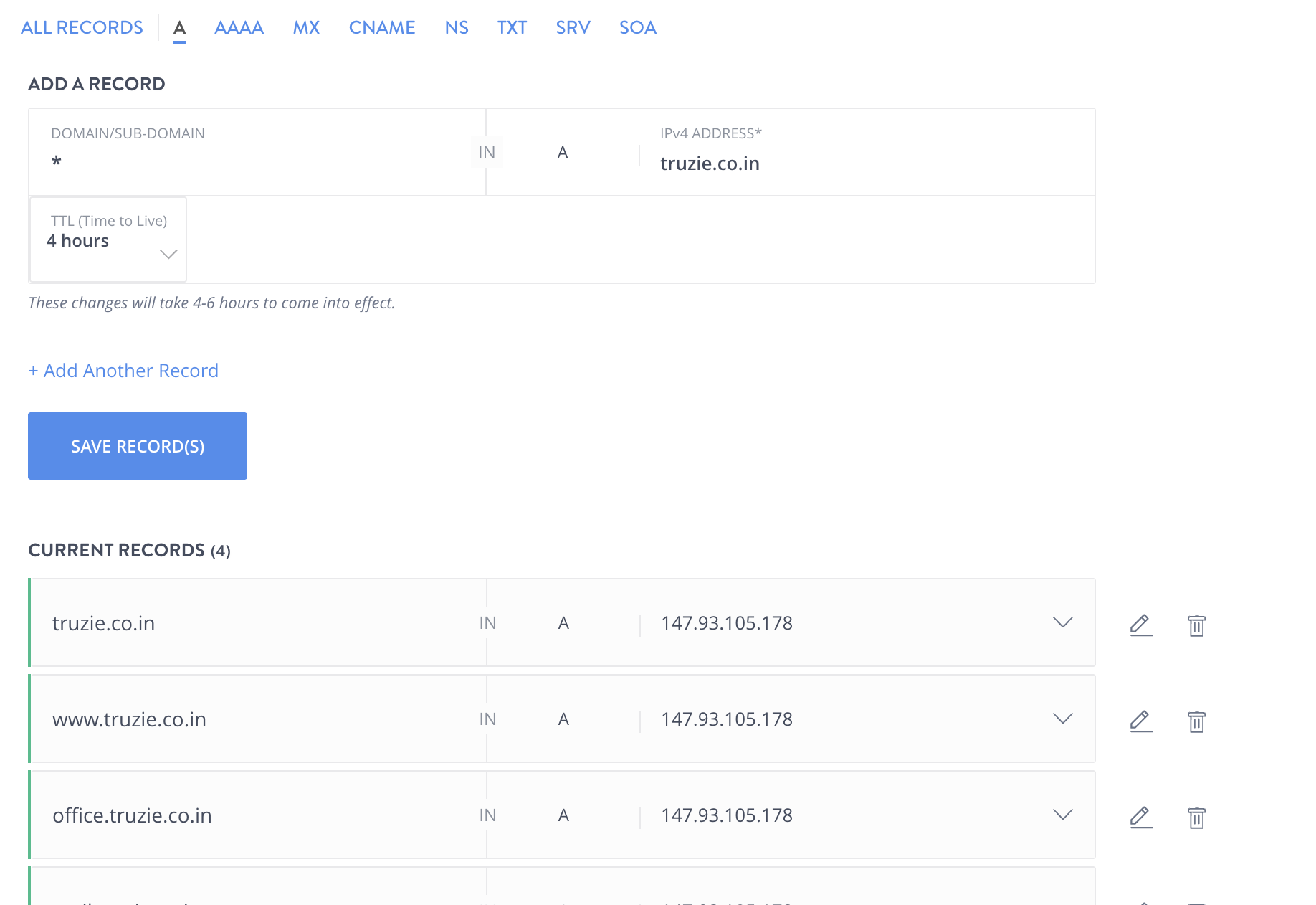Expand the www.truzie.co.in record details

(1062, 719)
